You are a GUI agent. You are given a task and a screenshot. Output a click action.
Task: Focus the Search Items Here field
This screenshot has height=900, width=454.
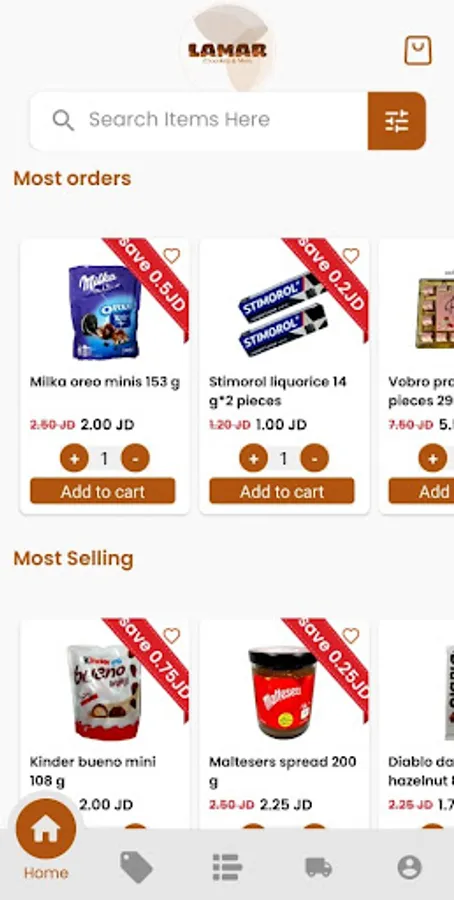pos(199,121)
